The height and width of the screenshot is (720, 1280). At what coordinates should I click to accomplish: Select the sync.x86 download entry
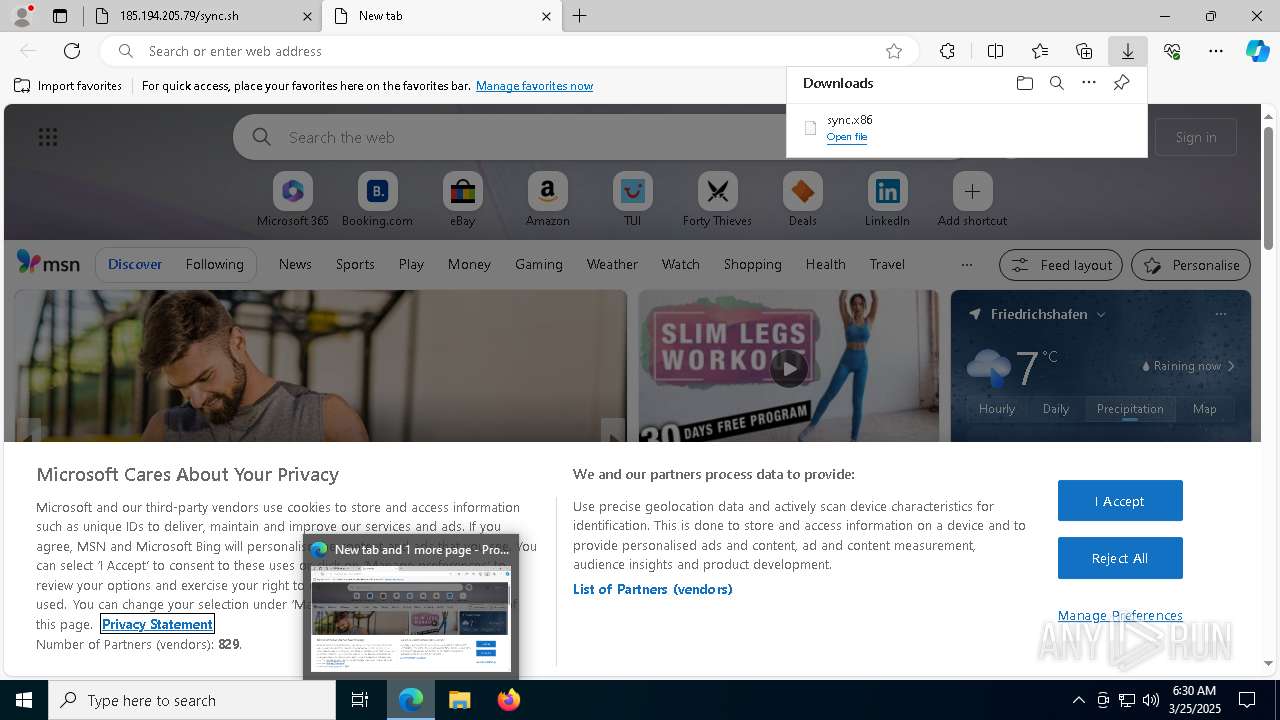coord(966,128)
